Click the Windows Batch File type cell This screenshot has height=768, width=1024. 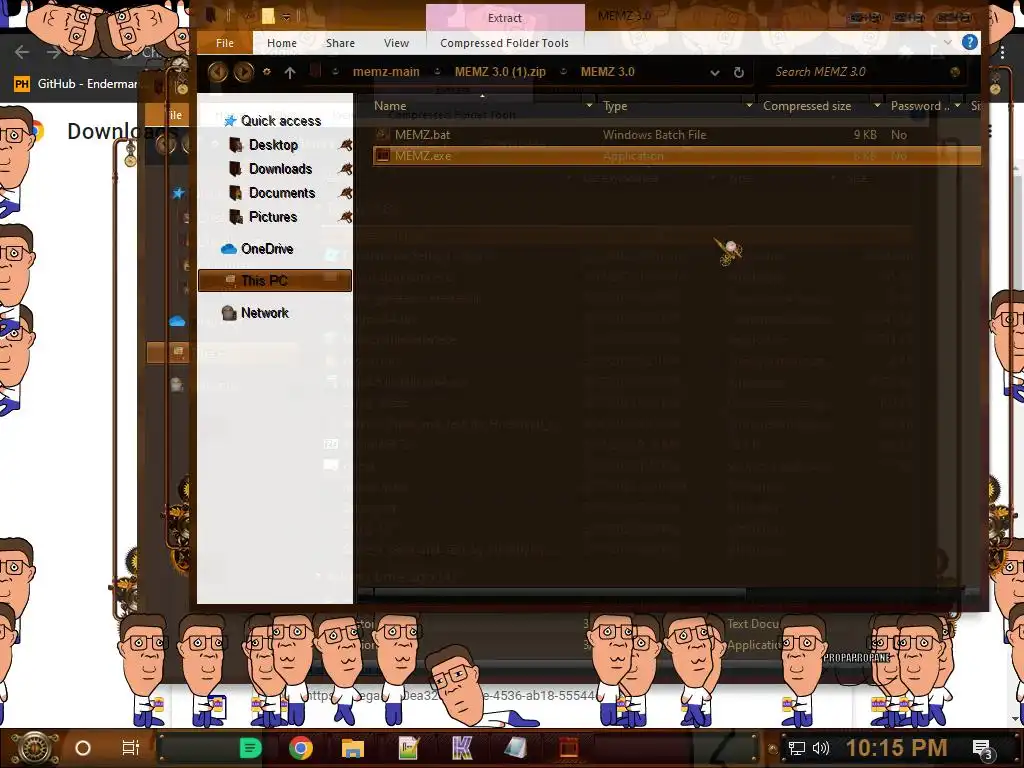coord(654,135)
